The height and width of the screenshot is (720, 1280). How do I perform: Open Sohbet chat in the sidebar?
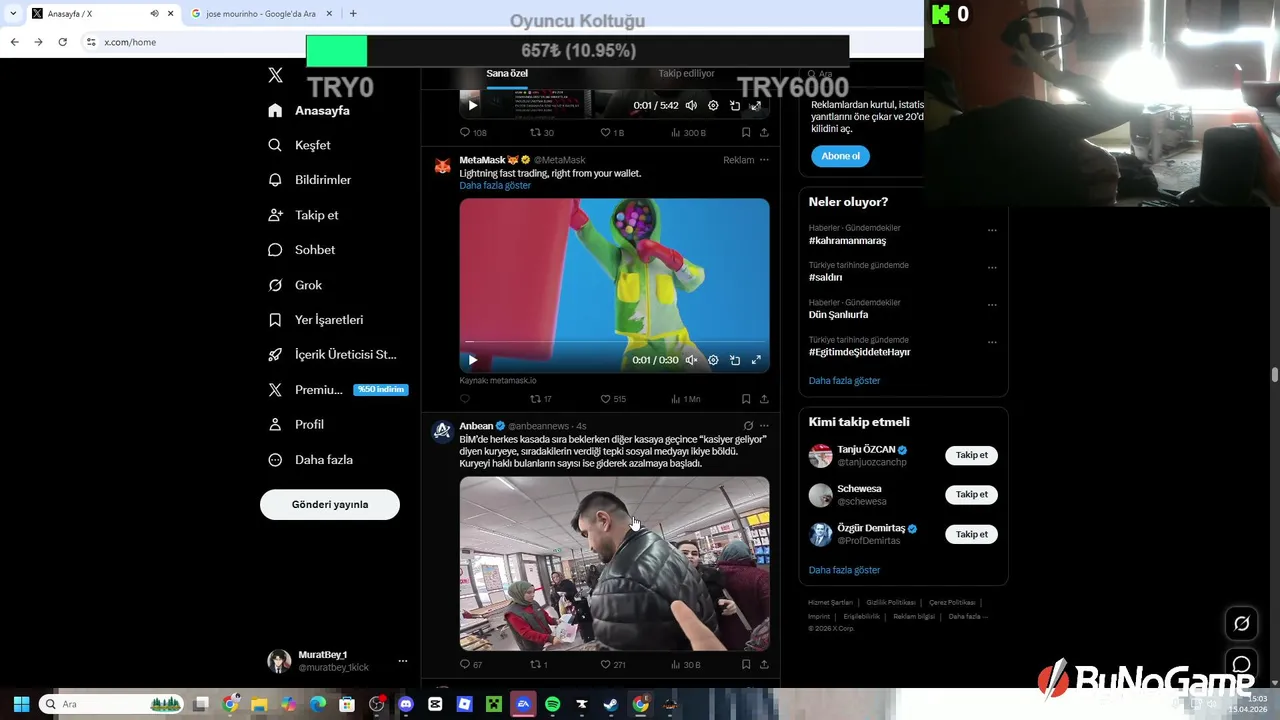301,250
